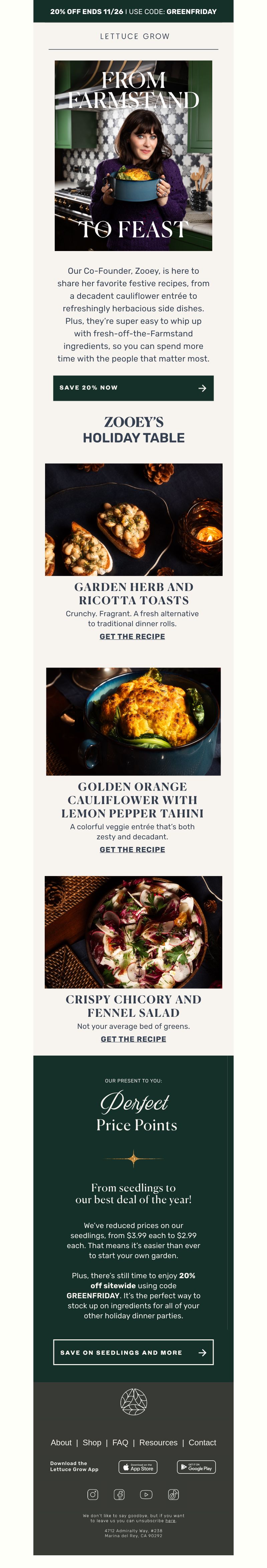Screen dimensions: 267x1568
Task: Click the chicory and fennel salad photo
Action: [133, 931]
